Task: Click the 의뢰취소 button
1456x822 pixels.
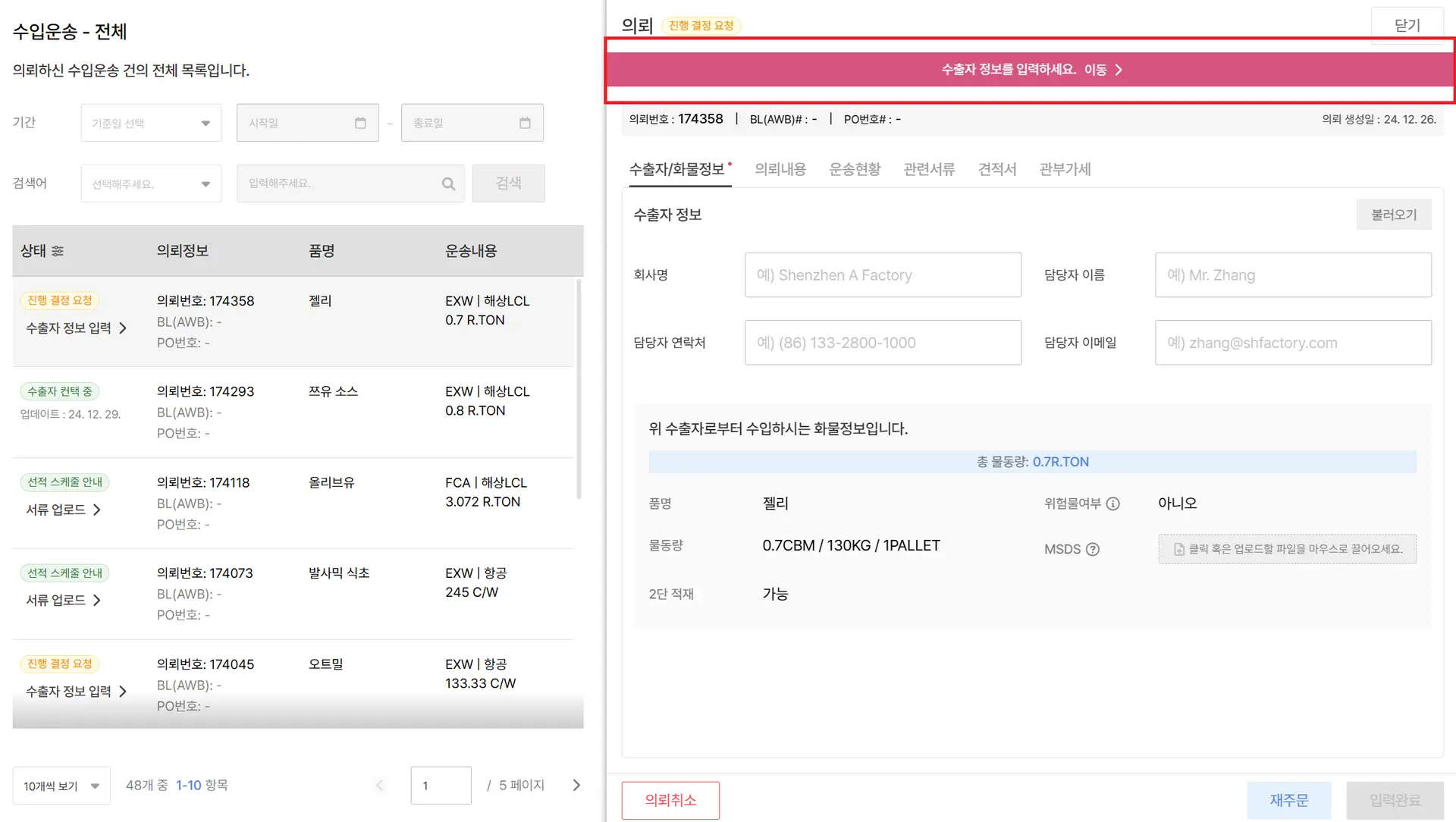Action: [670, 800]
